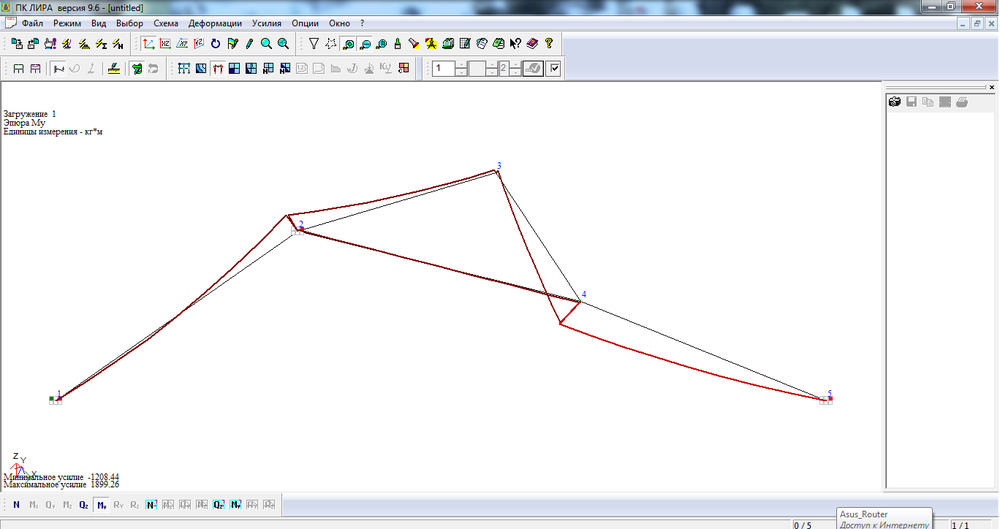Click the pencil tool icon
This screenshot has width=1000, height=529.
coord(249,43)
